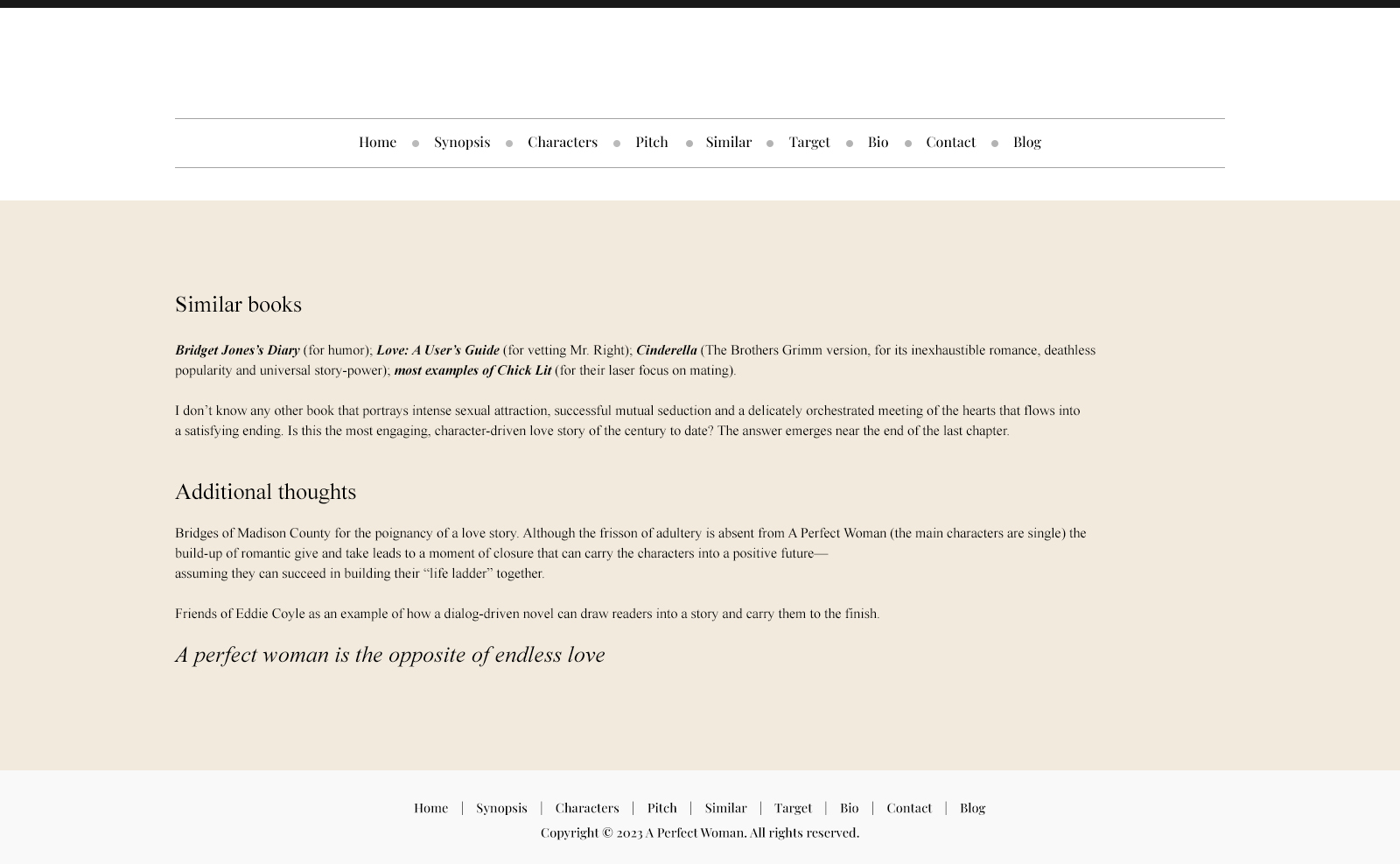
Task: Navigate to Target in the top menu
Action: click(808, 142)
